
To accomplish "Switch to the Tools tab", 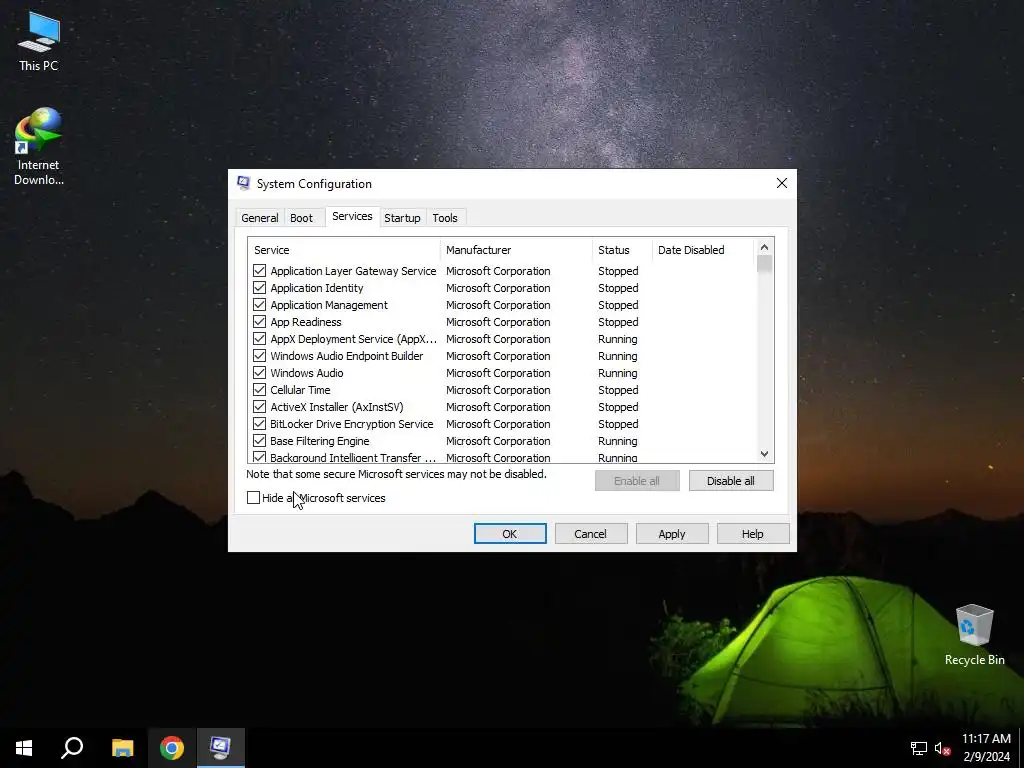I will (x=445, y=218).
